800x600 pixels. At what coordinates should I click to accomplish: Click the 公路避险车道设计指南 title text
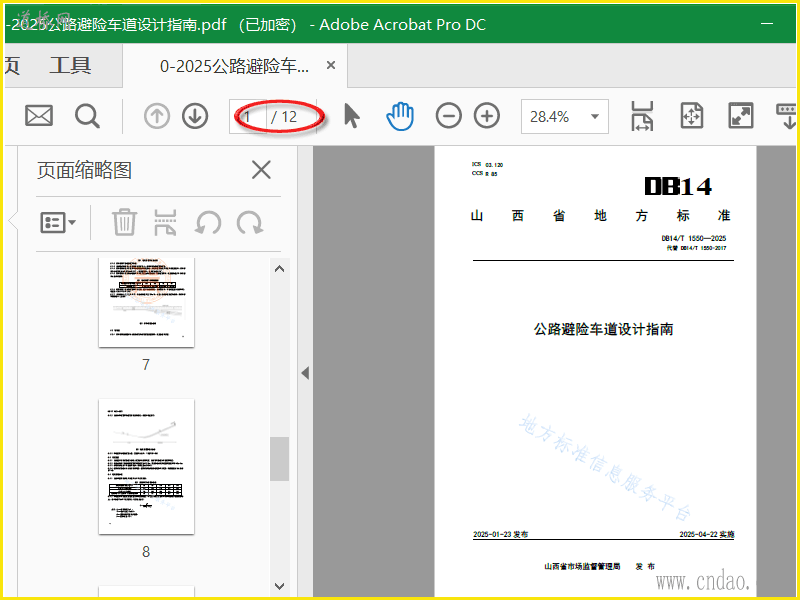604,330
